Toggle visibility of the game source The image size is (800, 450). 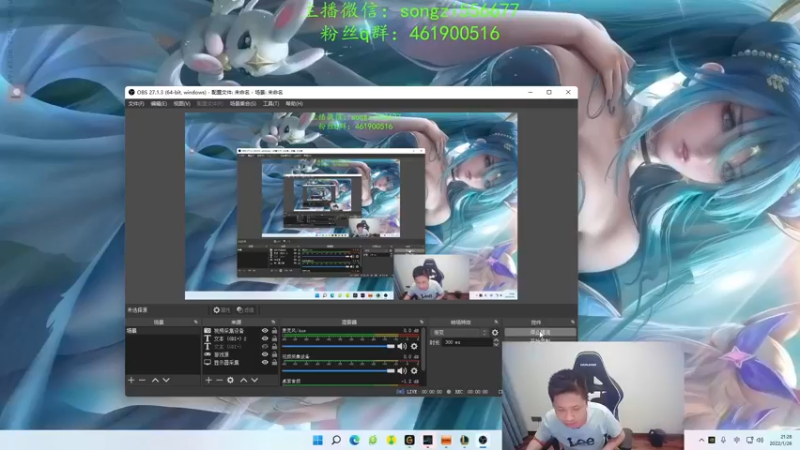pos(265,355)
